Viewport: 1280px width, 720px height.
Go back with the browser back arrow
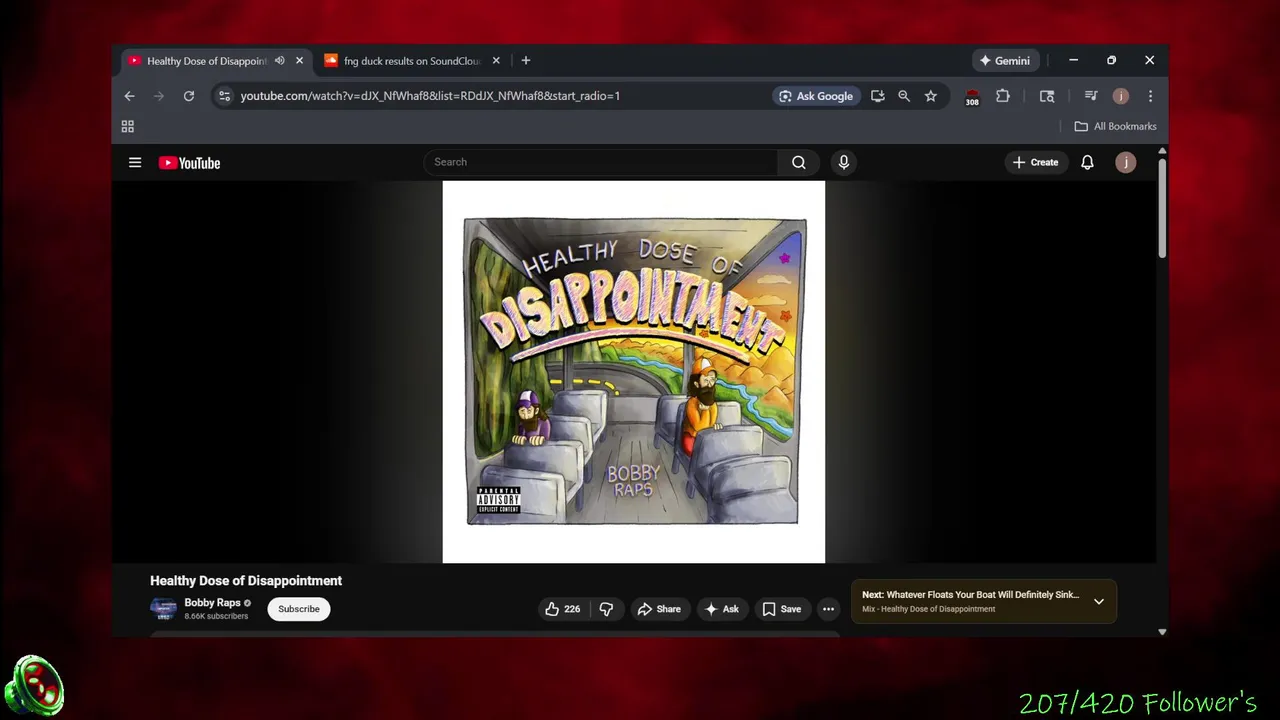(x=129, y=96)
